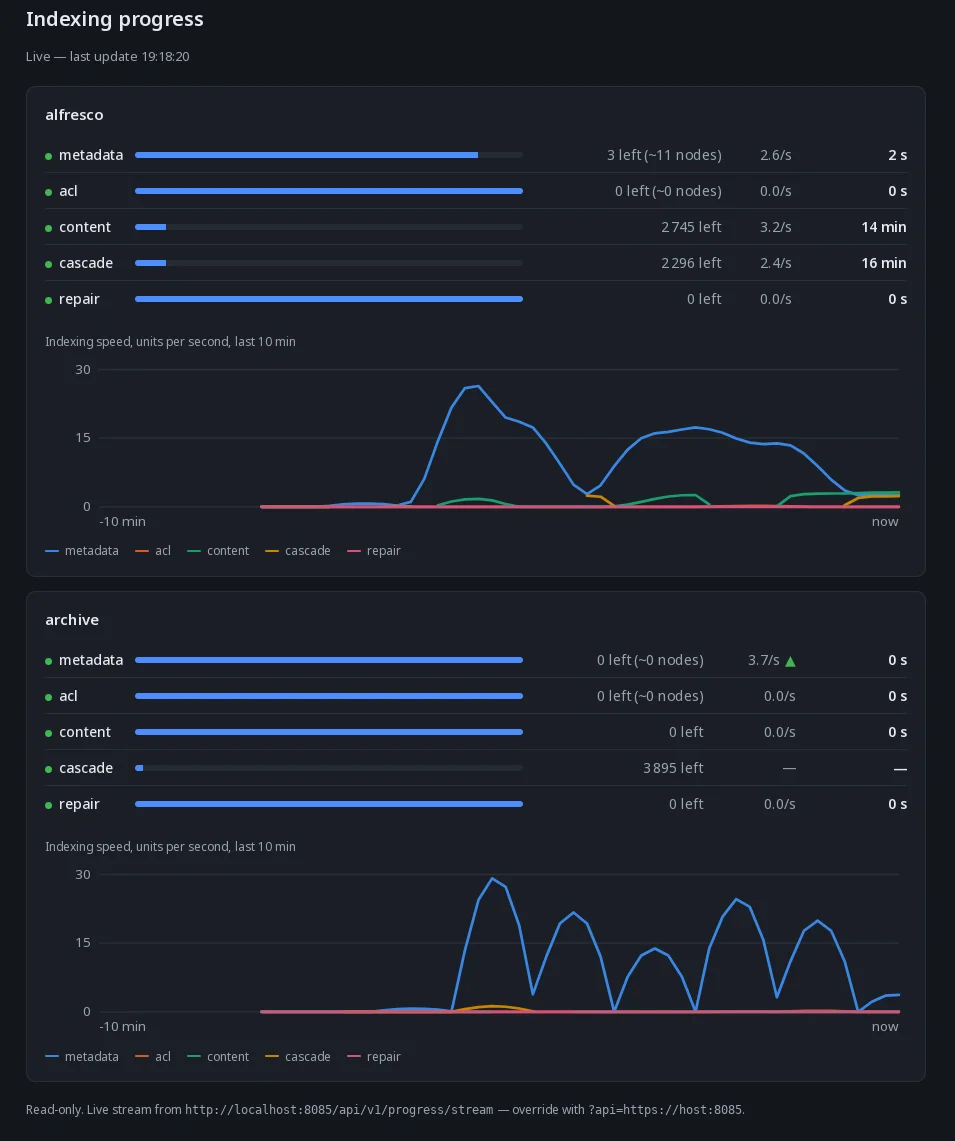
Task: Click the '15' y-axis label on the alfresco chart
Action: pyautogui.click(x=83, y=438)
